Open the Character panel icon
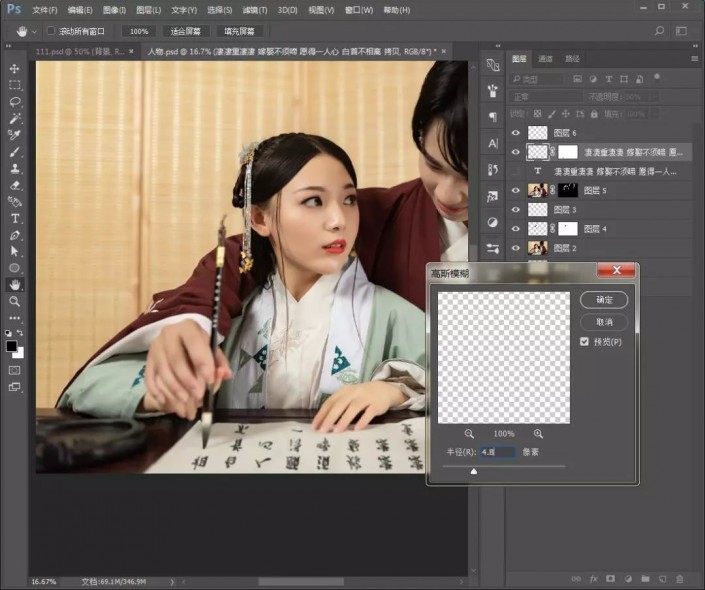 tap(493, 143)
